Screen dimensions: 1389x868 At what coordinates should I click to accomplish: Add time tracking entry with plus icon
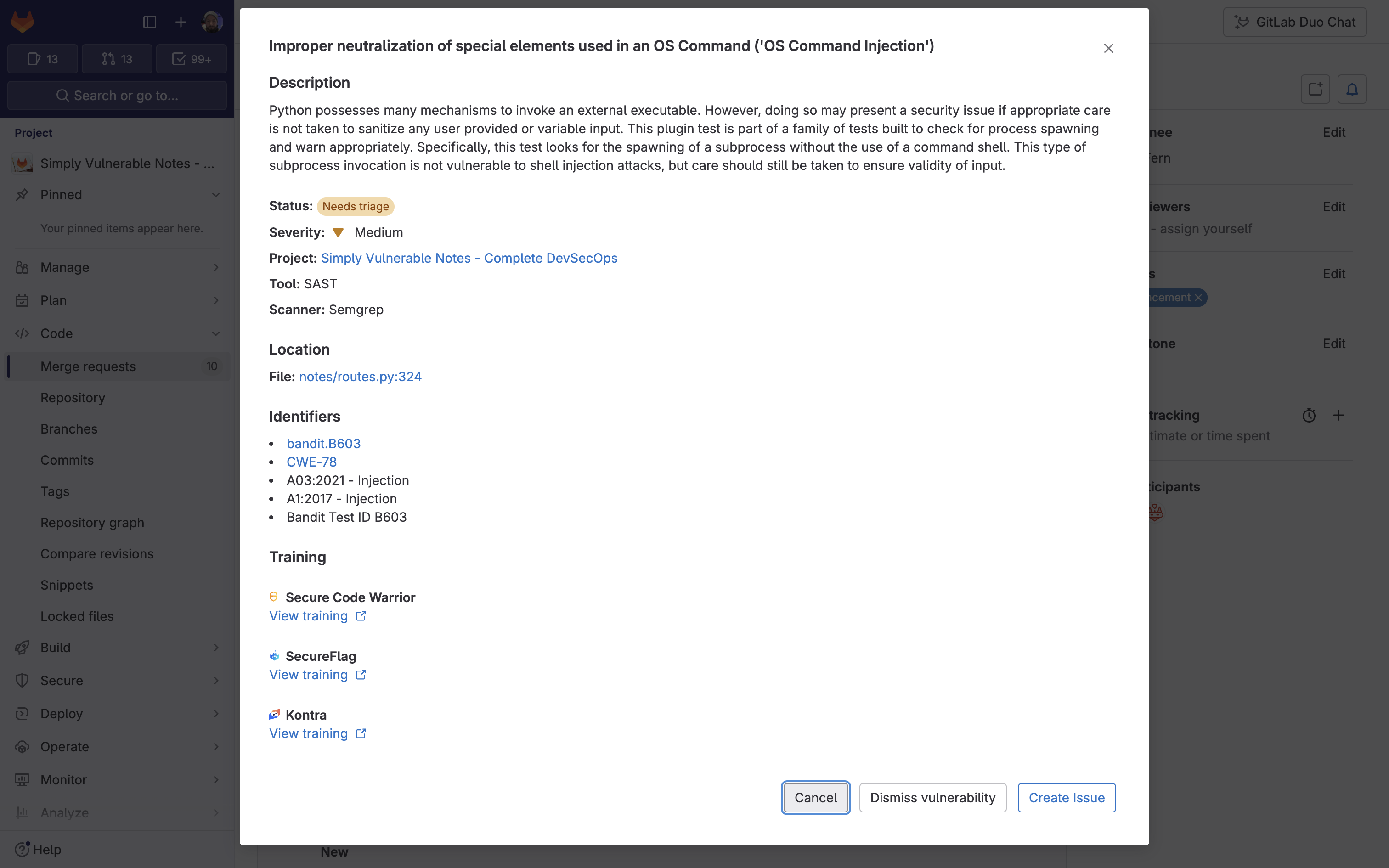point(1339,414)
